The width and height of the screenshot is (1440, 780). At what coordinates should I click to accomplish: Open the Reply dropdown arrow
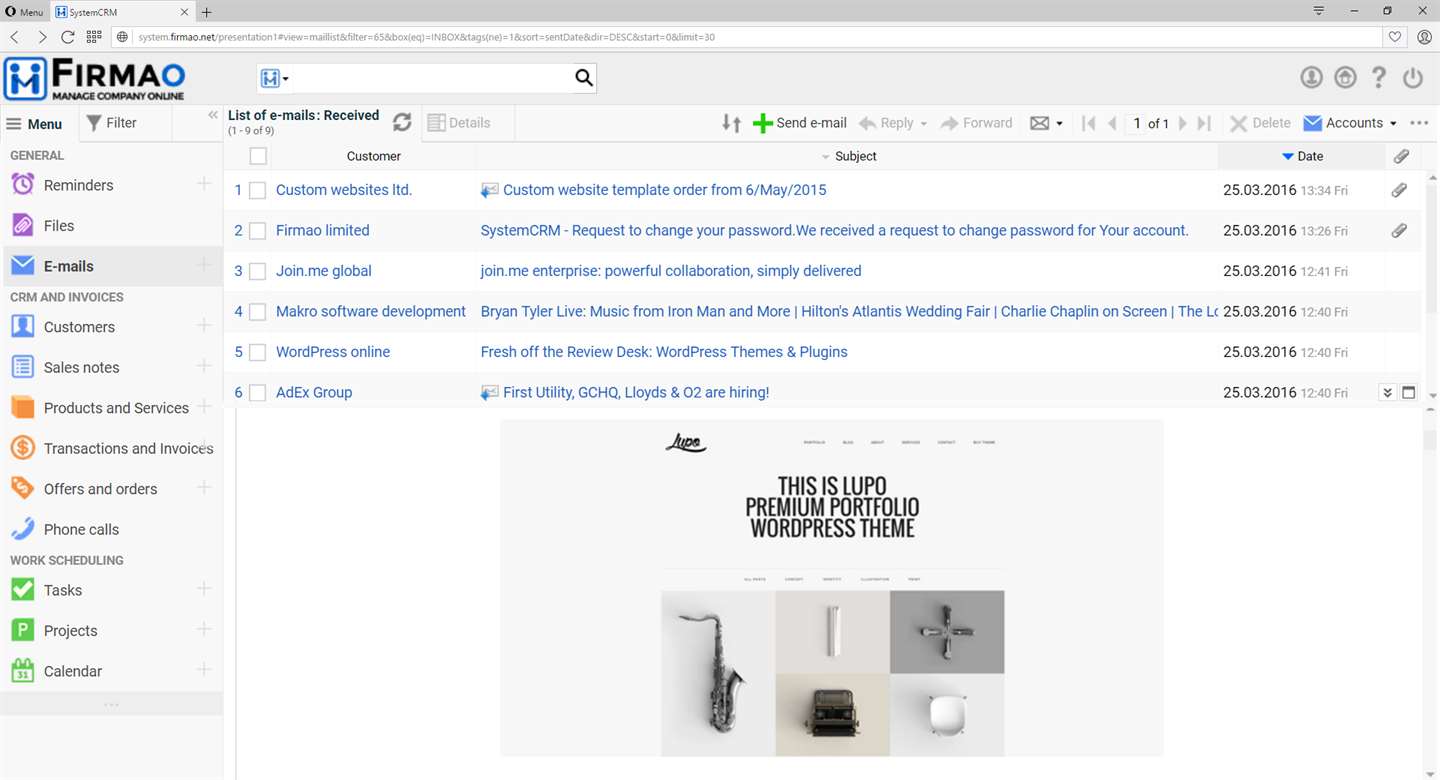923,124
